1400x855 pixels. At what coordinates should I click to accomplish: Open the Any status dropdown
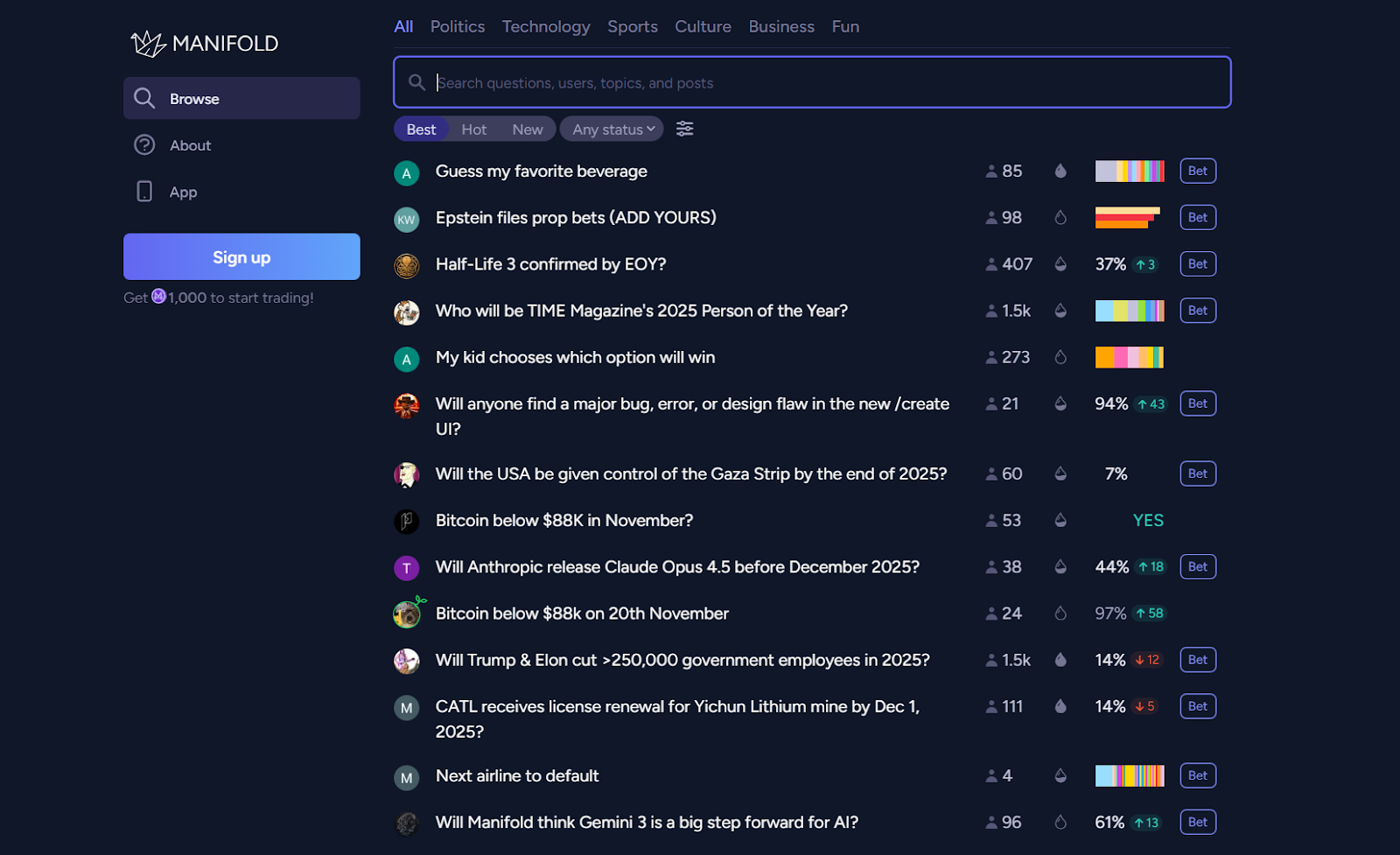tap(612, 129)
